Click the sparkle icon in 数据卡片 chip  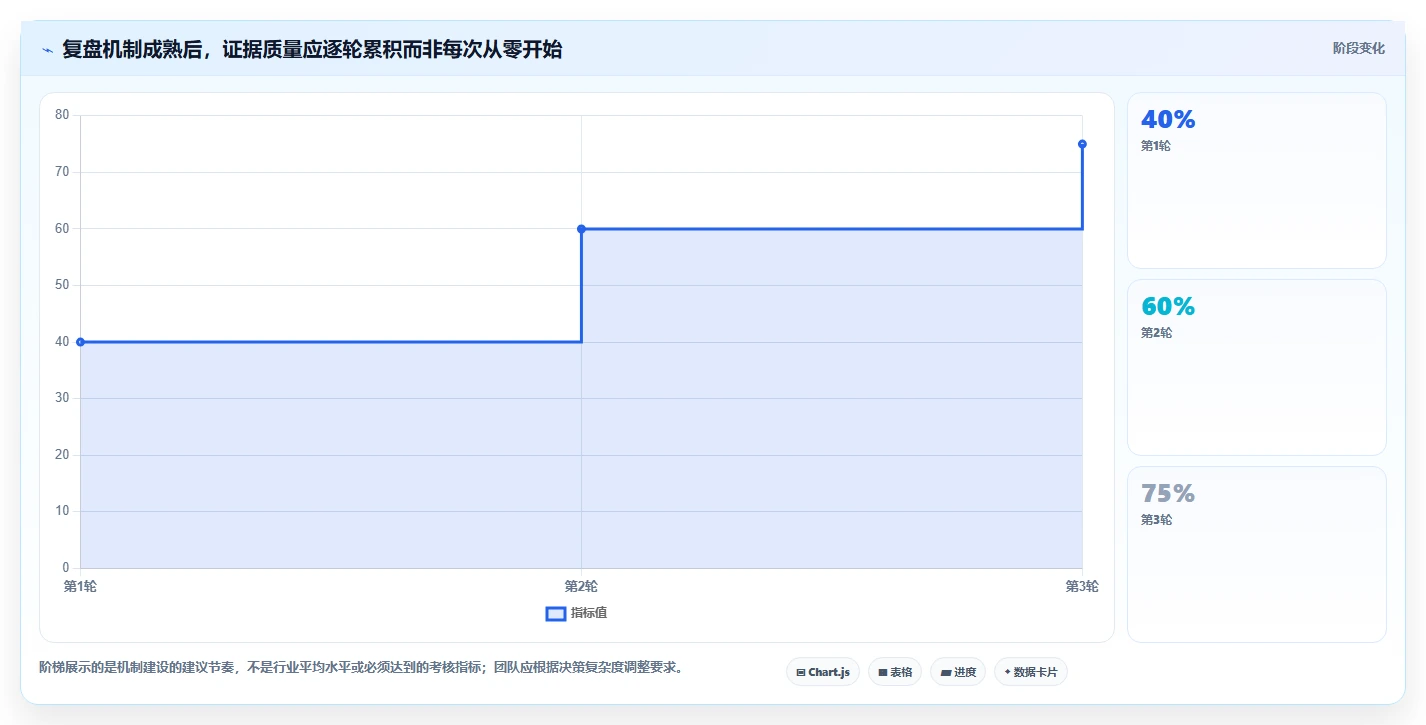coord(1007,672)
